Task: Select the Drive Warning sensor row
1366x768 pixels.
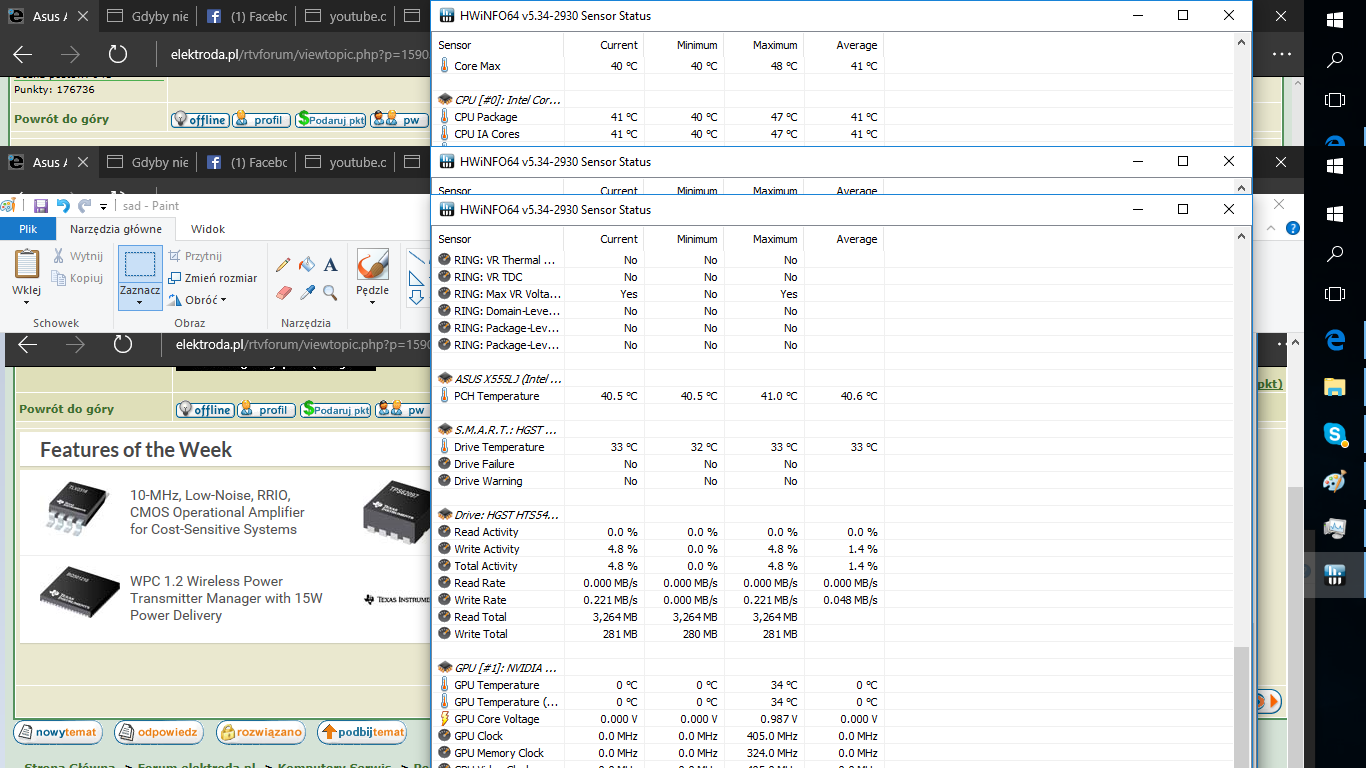Action: [660, 481]
